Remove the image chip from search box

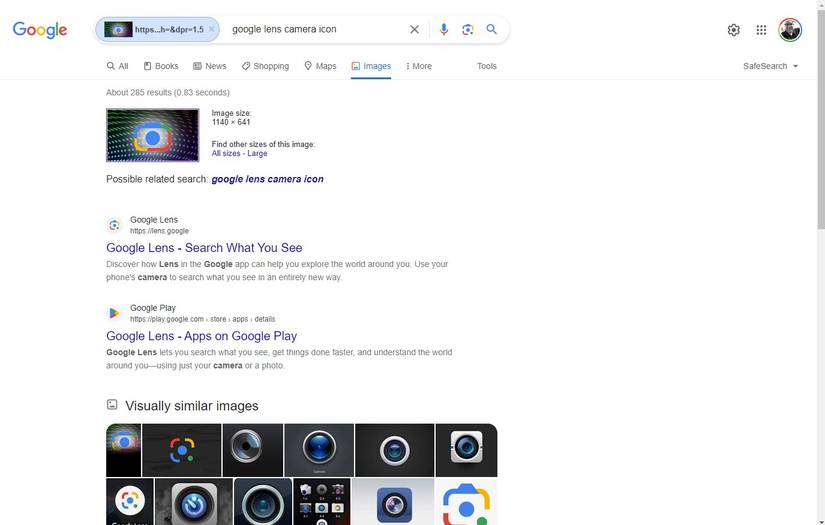[x=212, y=30]
